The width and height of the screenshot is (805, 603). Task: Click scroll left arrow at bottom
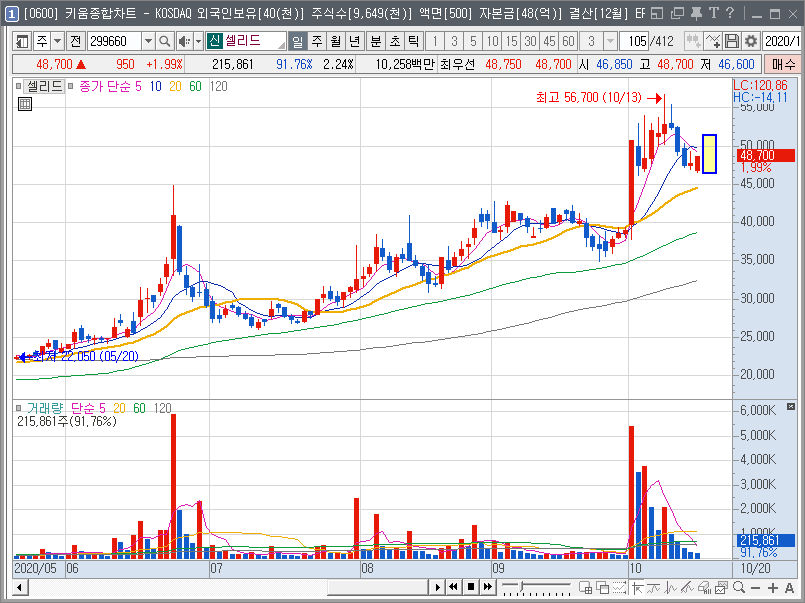tap(20, 587)
